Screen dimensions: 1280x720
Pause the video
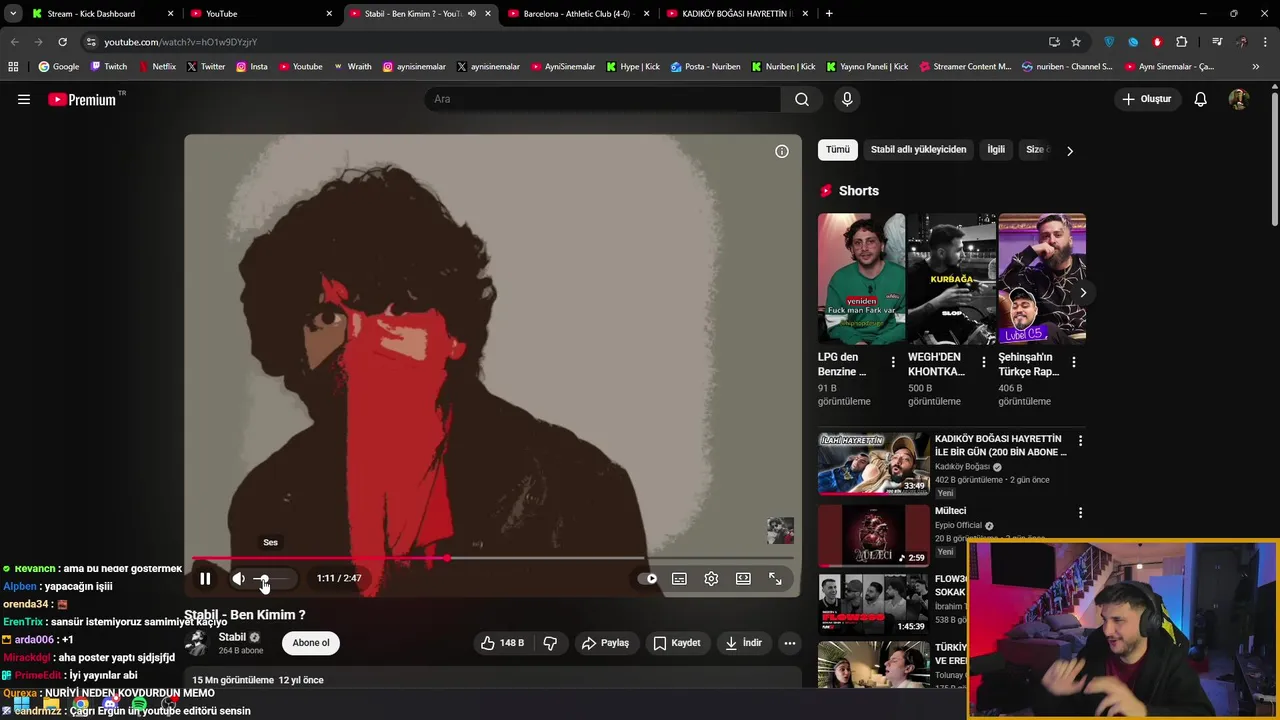click(x=205, y=578)
